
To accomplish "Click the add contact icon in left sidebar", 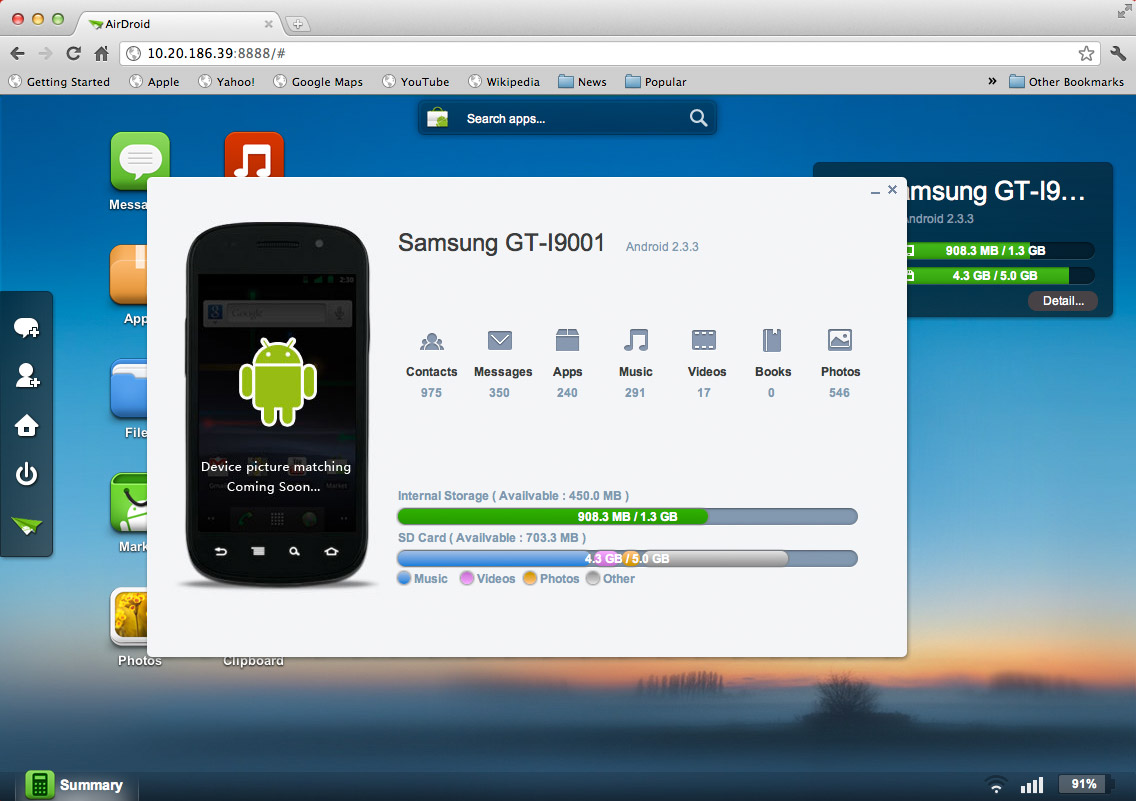I will (27, 376).
